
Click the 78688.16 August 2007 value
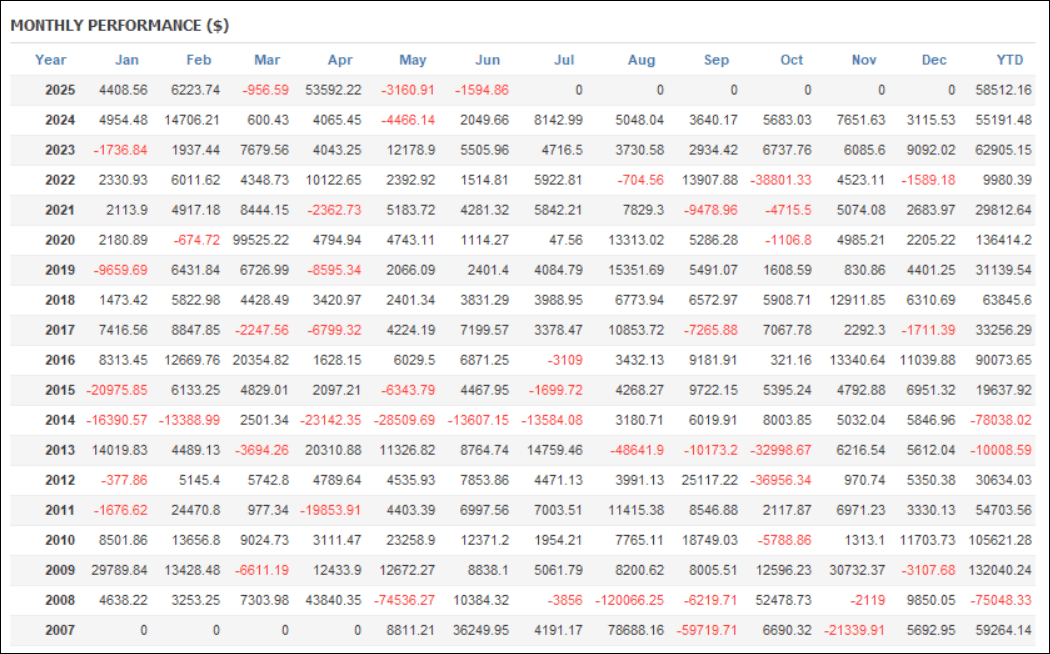636,630
